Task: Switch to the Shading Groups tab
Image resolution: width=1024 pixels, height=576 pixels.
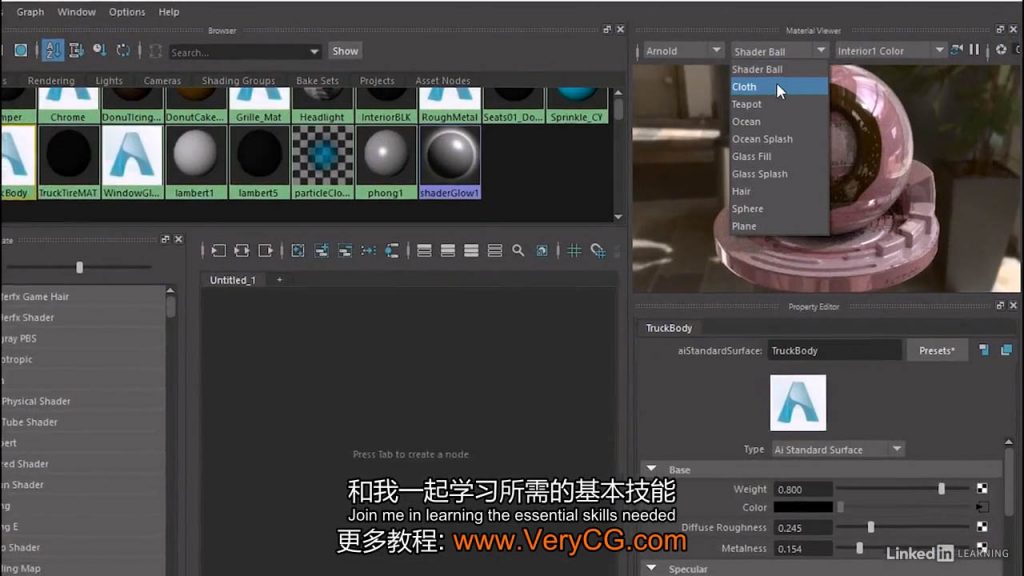Action: click(238, 80)
